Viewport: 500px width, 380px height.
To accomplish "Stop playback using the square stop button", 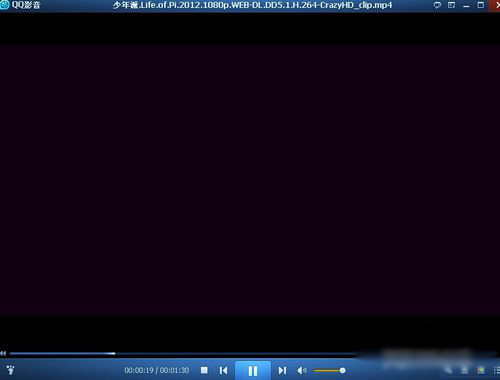I will [x=204, y=370].
